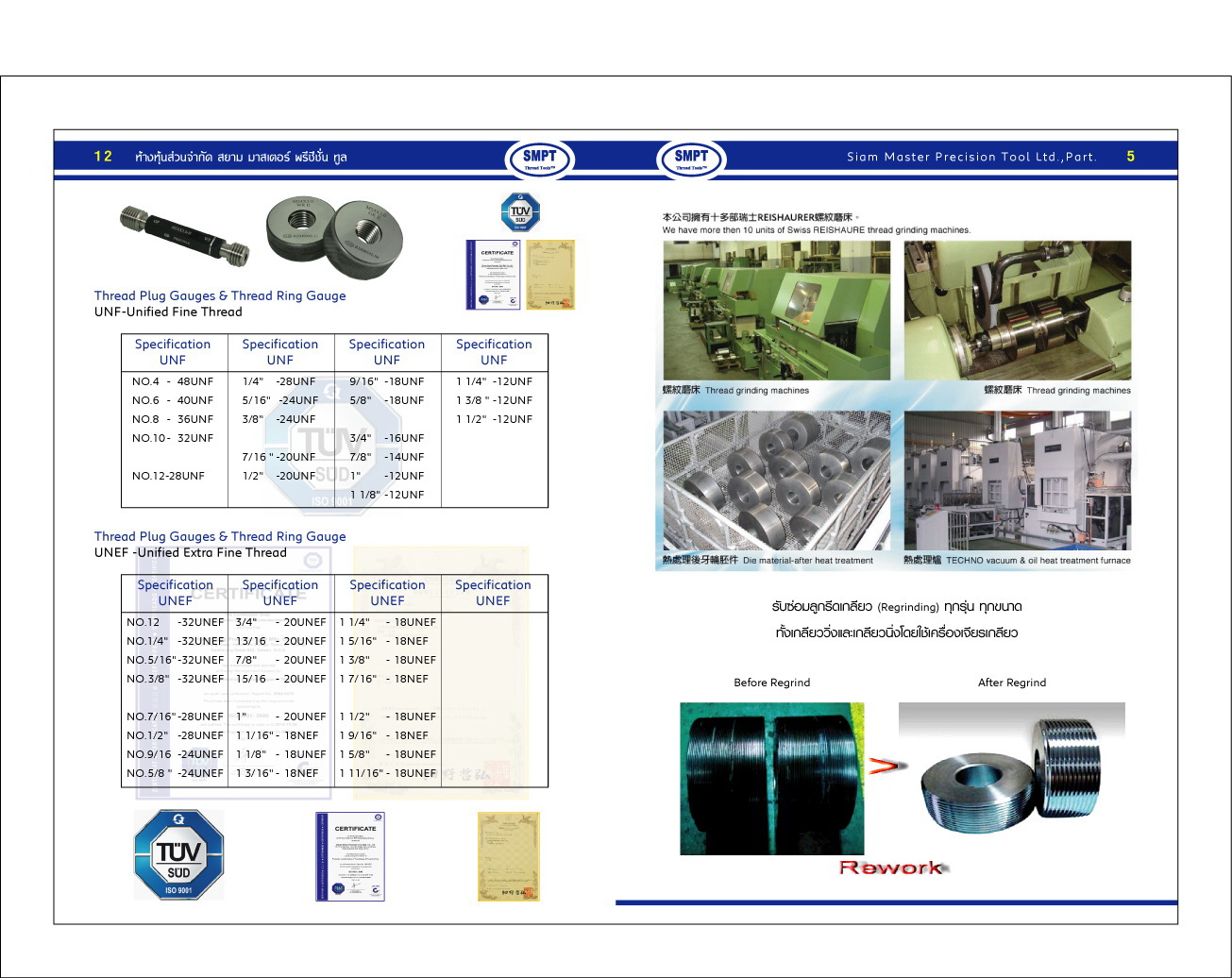Viewport: 1232px width, 978px height.
Task: Select the row of green grinding machines photo
Action: coord(776,311)
